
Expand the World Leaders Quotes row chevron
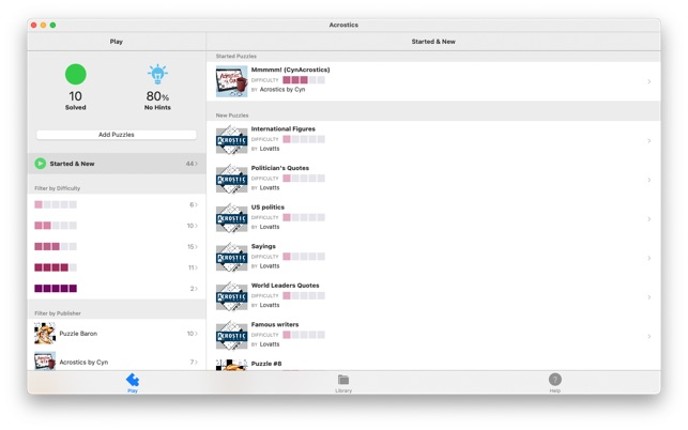(x=649, y=297)
